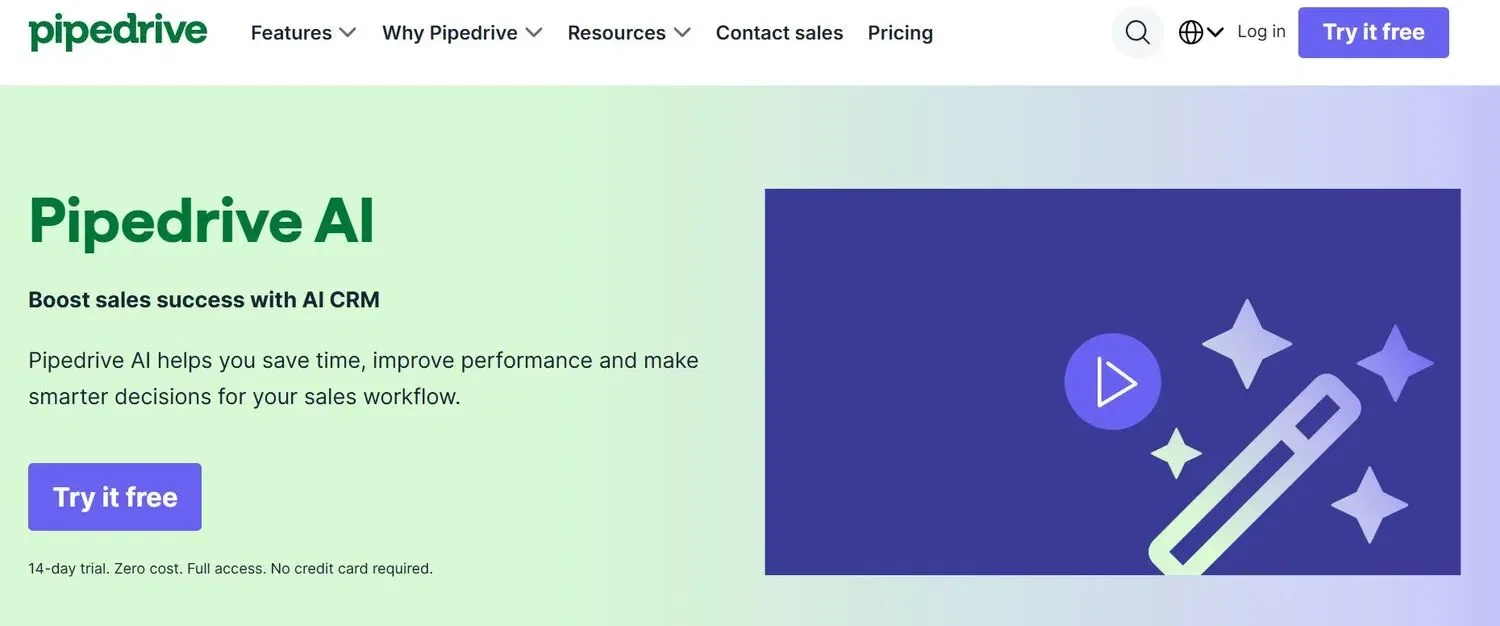The image size is (1500, 626).
Task: Go to the Pricing page
Action: pyautogui.click(x=900, y=33)
